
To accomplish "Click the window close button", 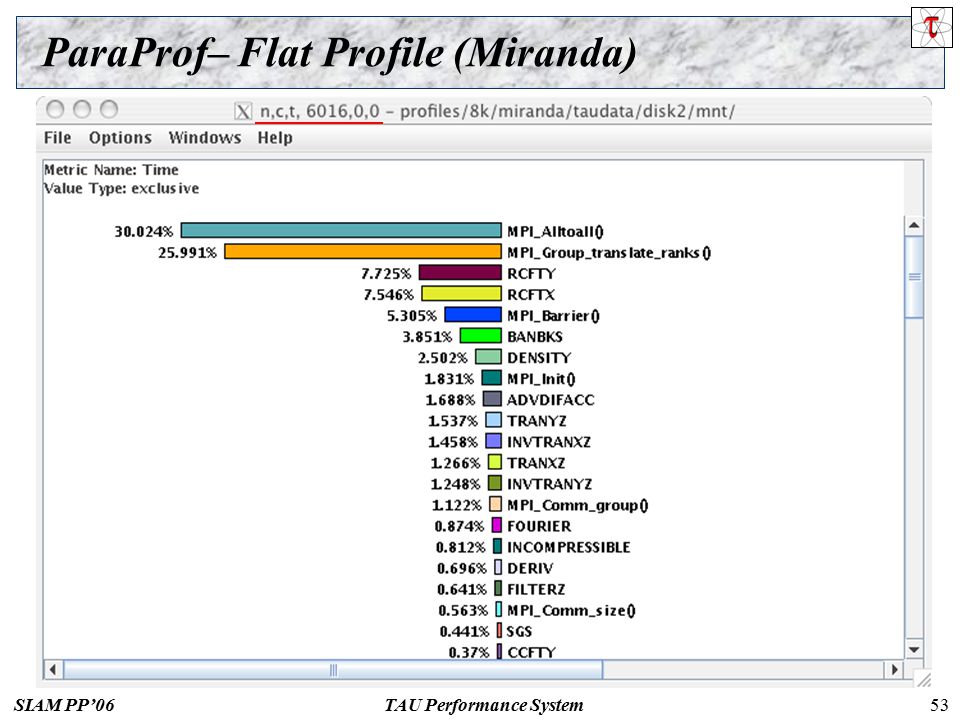I will coord(55,110).
